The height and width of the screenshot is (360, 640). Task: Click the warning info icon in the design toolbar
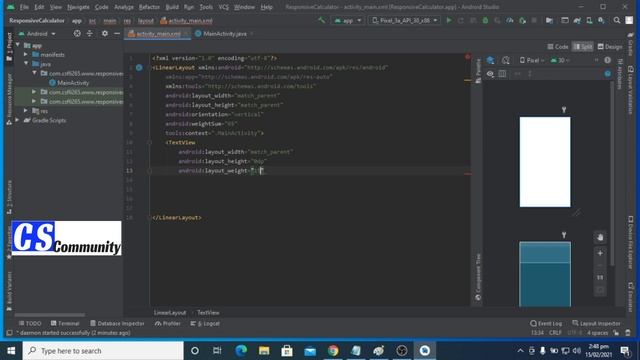pyautogui.click(x=608, y=60)
